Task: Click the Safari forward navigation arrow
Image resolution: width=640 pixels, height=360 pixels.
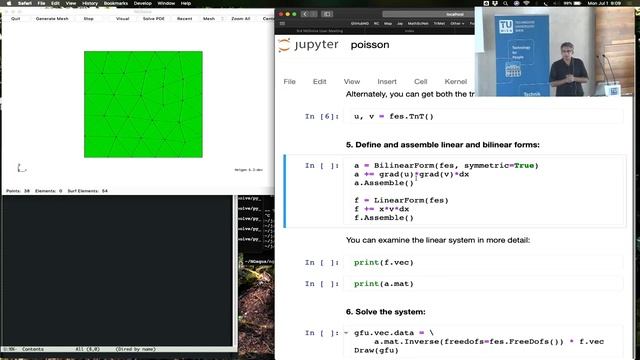Action: [x=313, y=14]
